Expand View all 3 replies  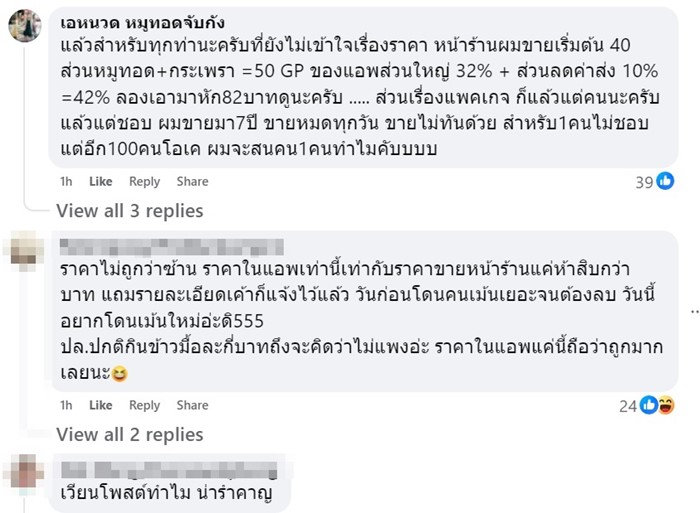[x=129, y=211]
